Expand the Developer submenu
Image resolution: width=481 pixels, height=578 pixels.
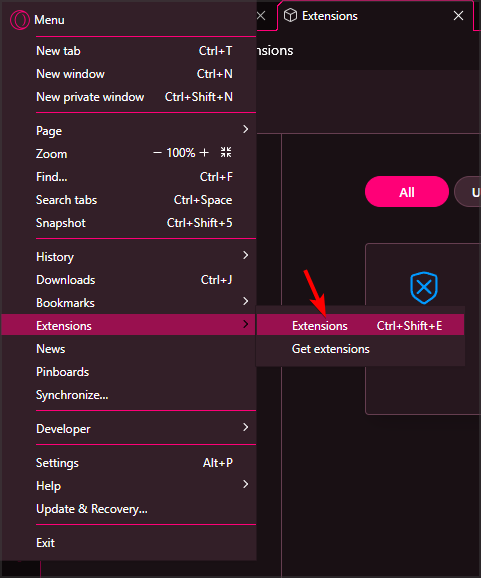click(x=245, y=427)
